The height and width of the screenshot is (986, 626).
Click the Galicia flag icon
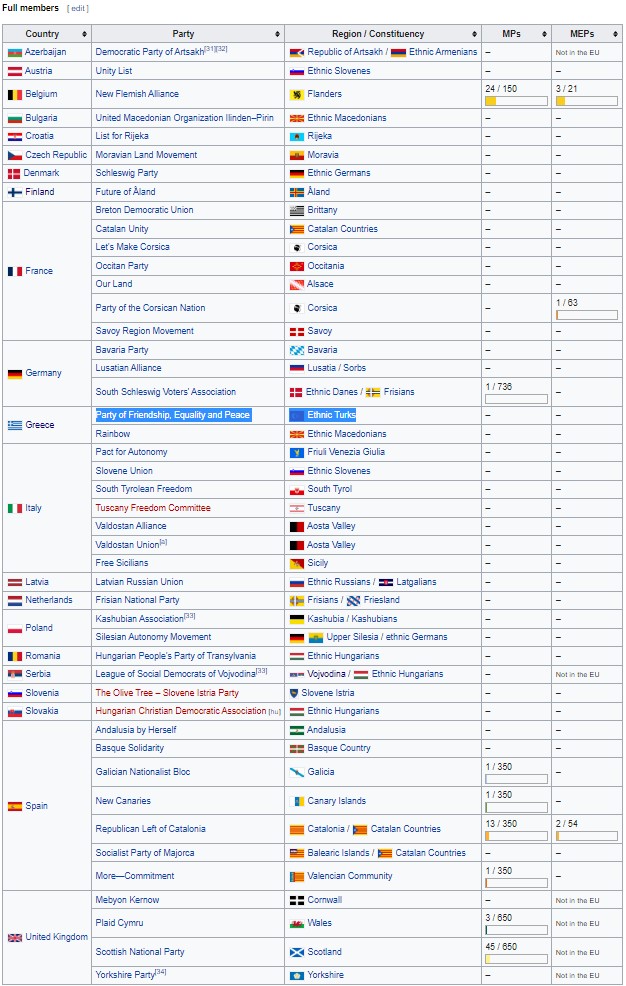coord(297,773)
